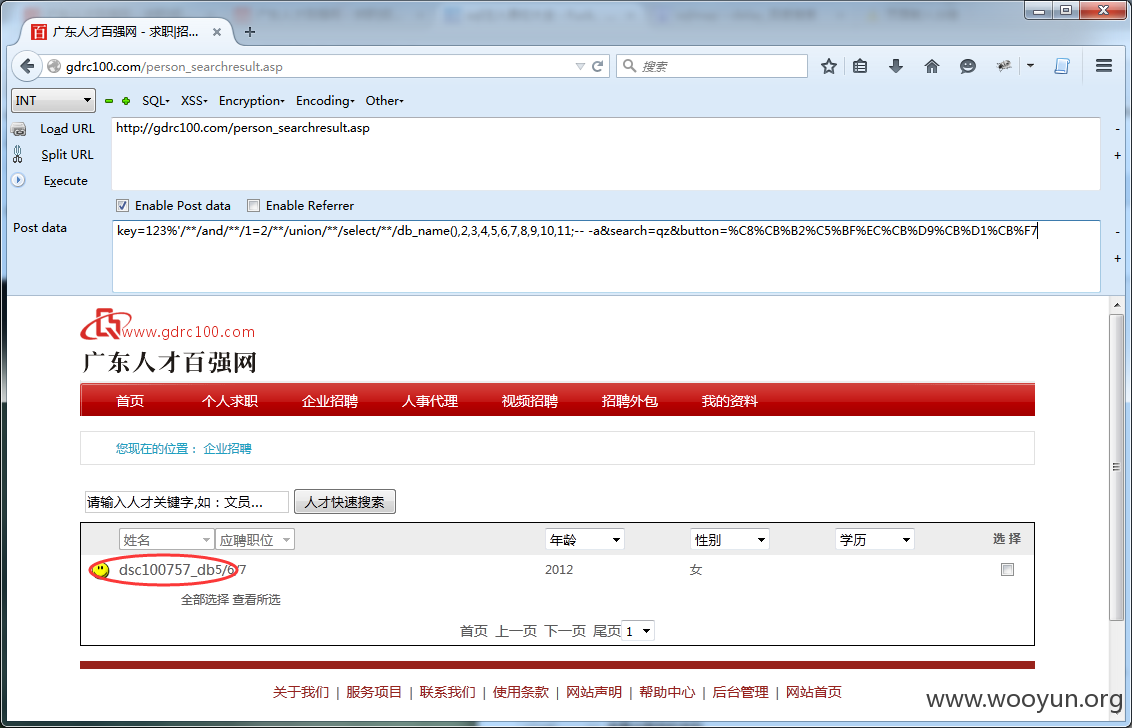Click into the HackBar URL text area
This screenshot has width=1132, height=728.
point(606,154)
